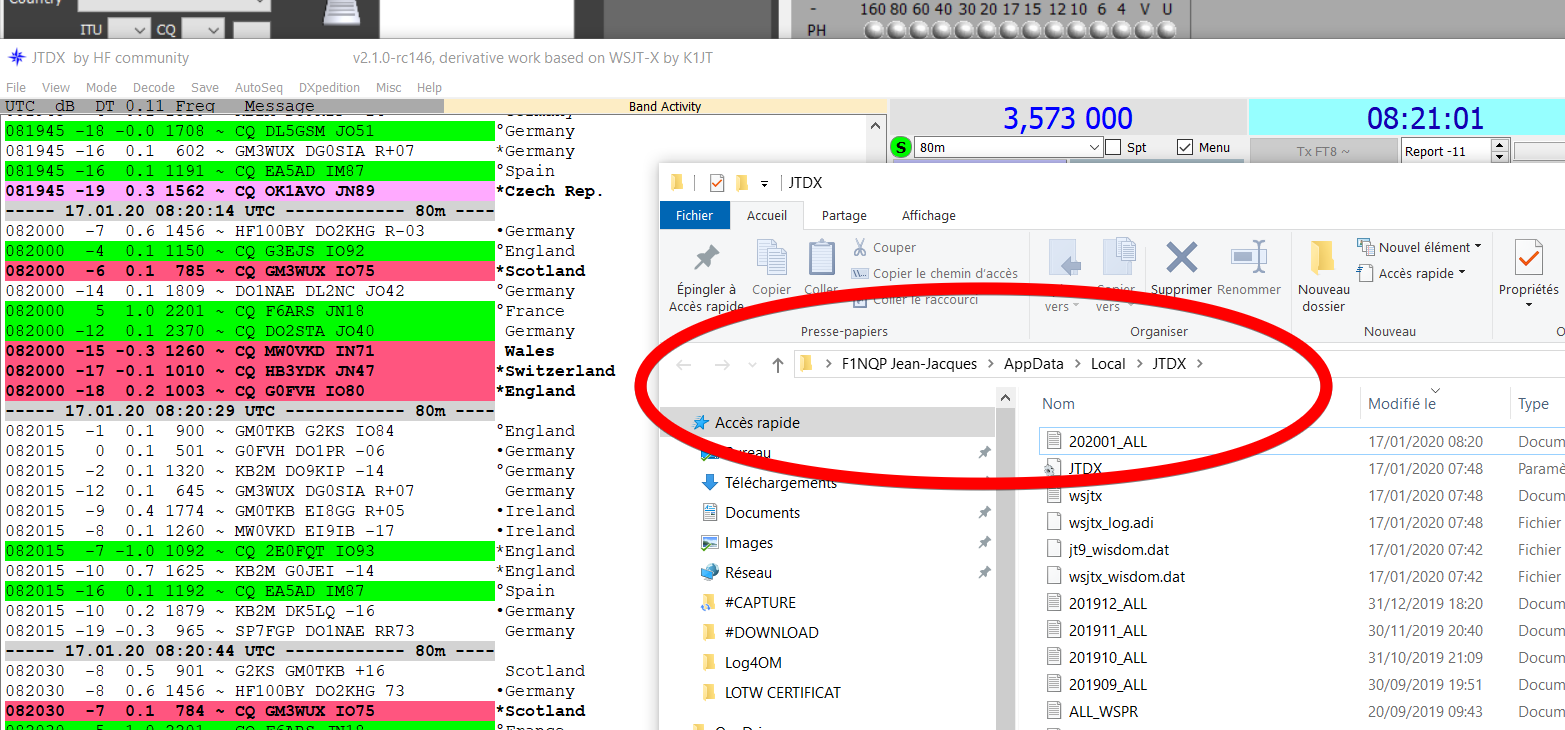Click AppData in the address bar path
The height and width of the screenshot is (730, 1565).
click(1034, 364)
